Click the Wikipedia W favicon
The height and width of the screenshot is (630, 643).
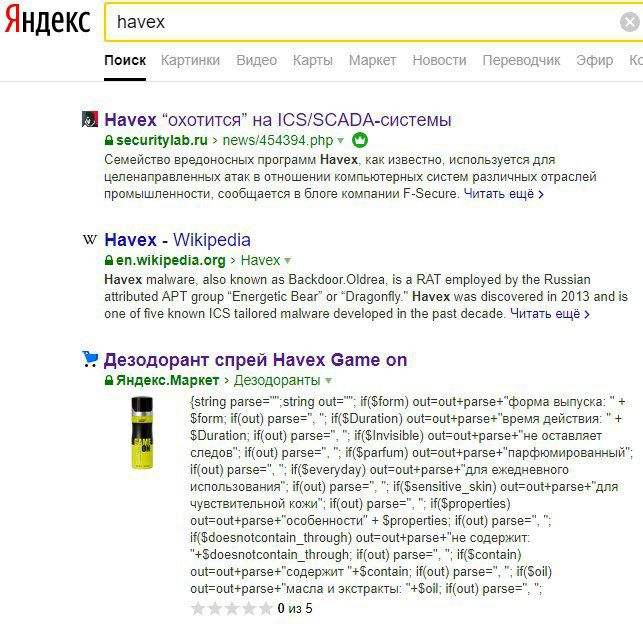[x=90, y=239]
